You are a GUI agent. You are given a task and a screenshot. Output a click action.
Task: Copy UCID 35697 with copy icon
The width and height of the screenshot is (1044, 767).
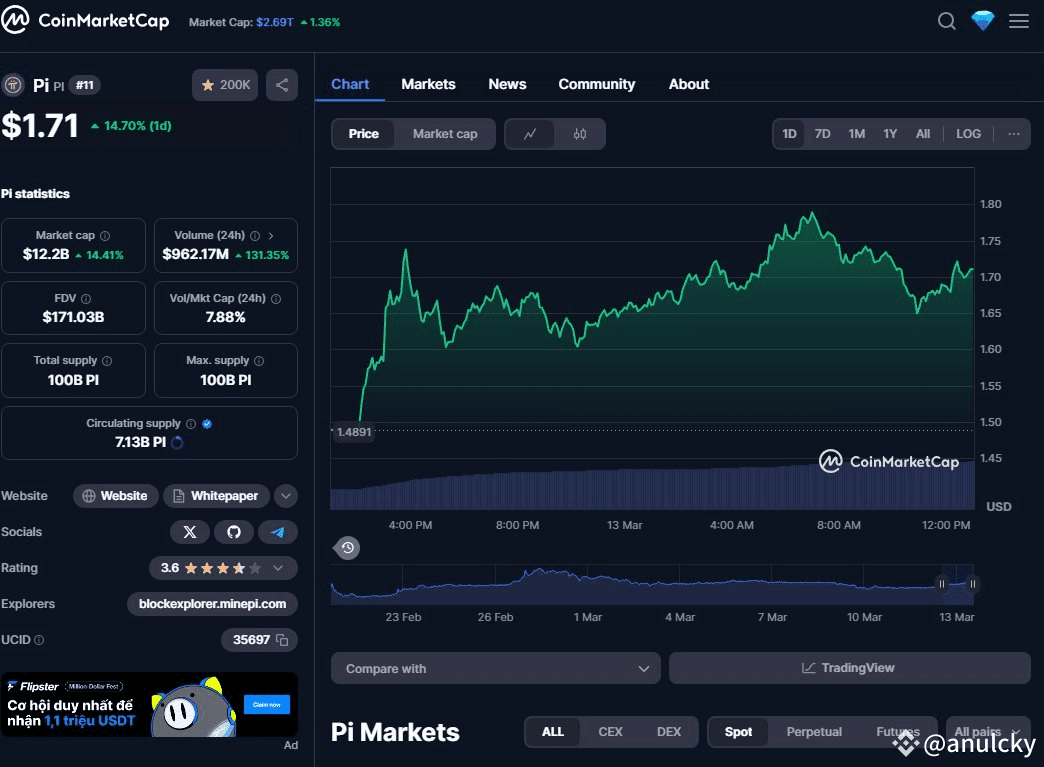coord(282,640)
